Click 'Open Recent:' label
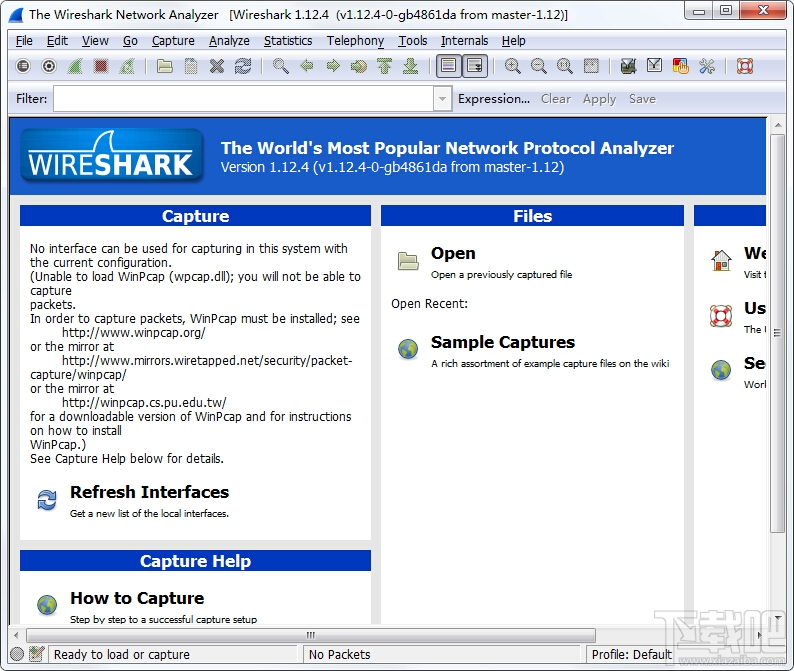This screenshot has height=671, width=794. coord(429,304)
